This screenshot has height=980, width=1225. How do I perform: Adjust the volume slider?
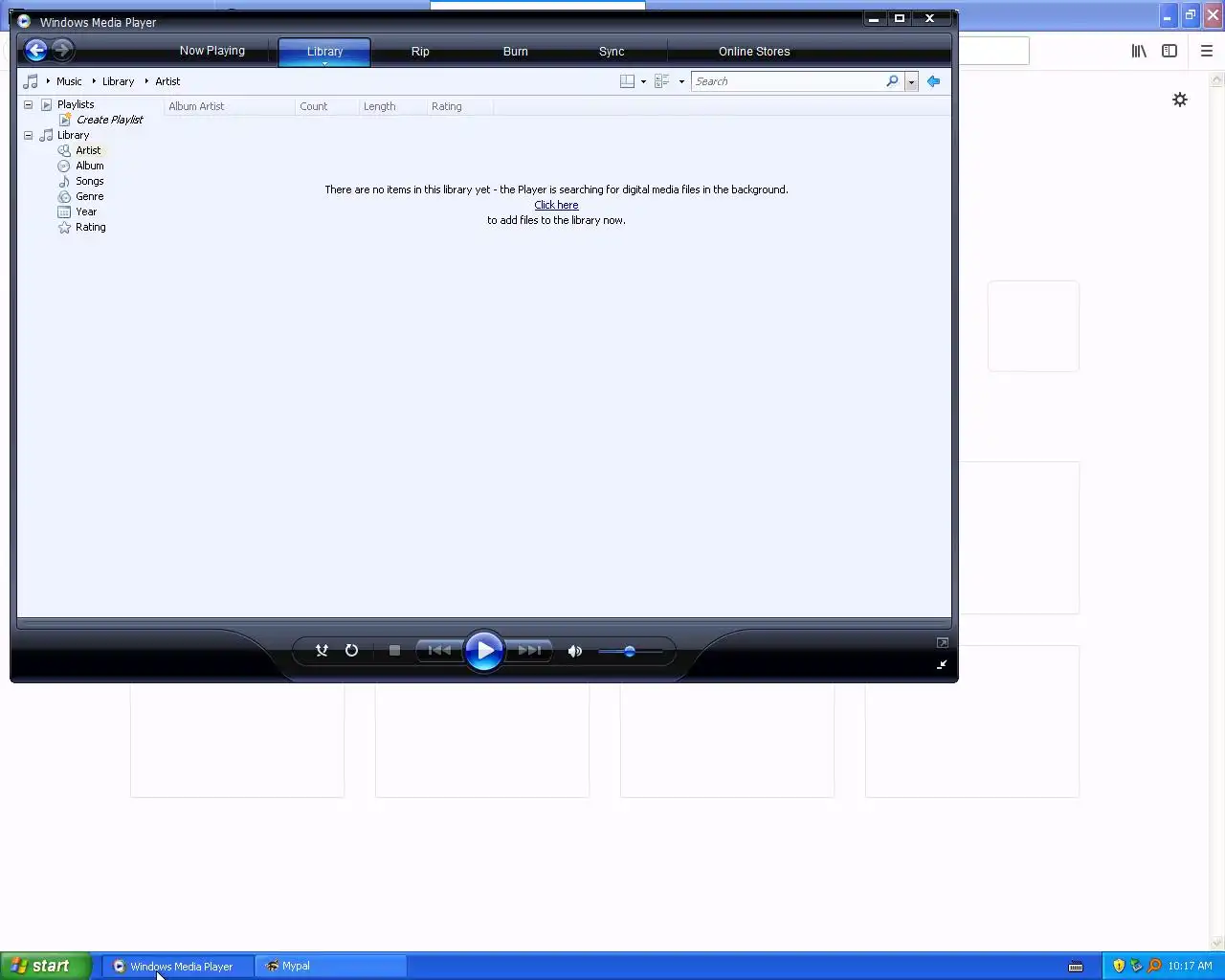pos(630,651)
